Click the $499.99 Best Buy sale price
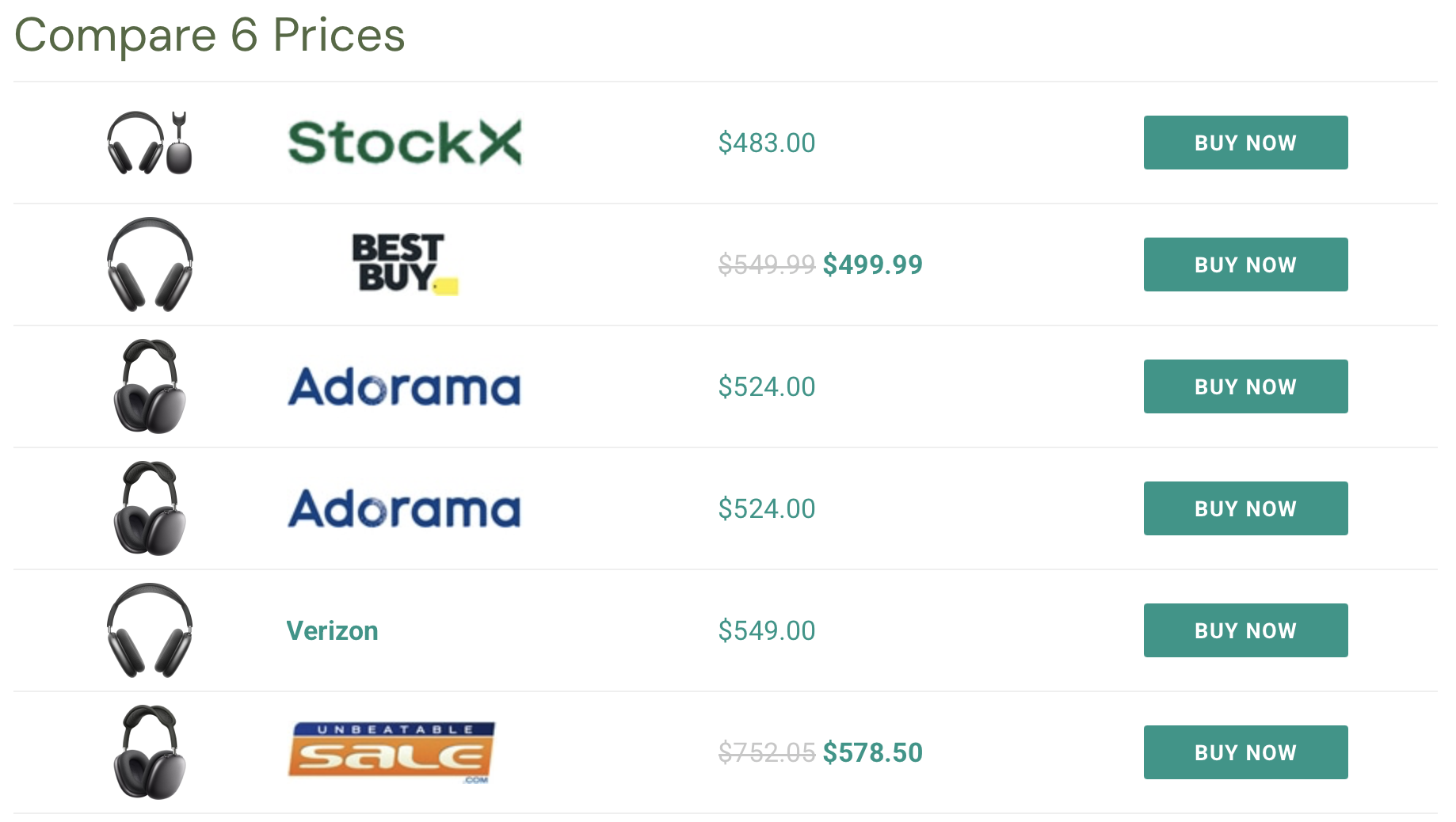Image resolution: width=1456 pixels, height=822 pixels. (872, 264)
